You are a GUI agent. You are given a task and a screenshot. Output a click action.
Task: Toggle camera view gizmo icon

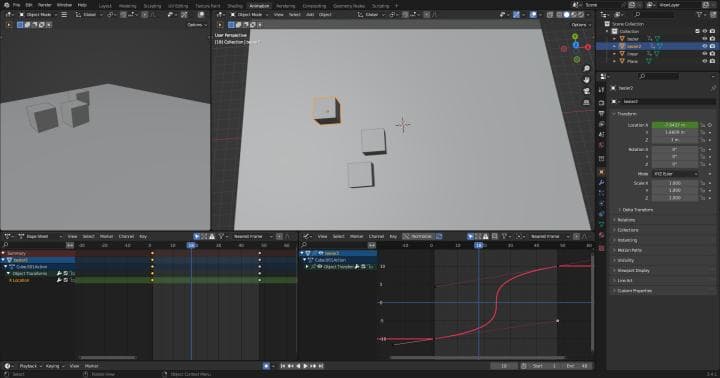point(586,91)
